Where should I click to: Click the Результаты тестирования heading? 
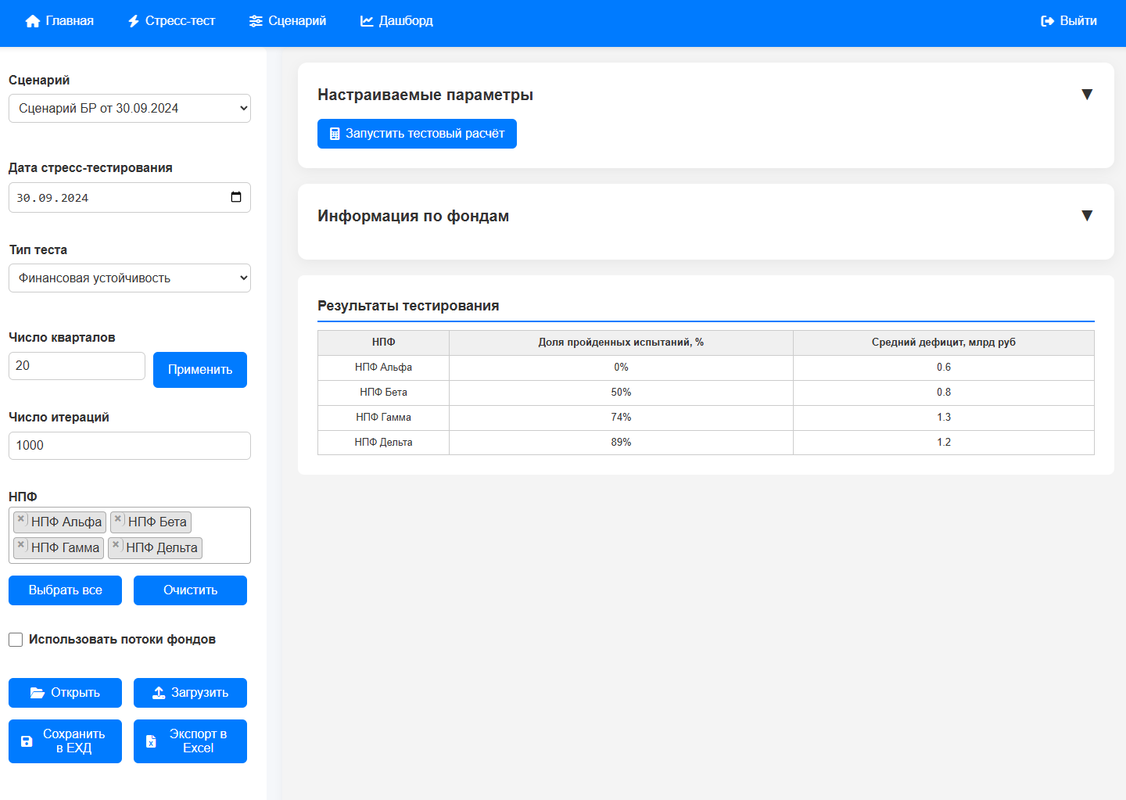click(x=408, y=306)
